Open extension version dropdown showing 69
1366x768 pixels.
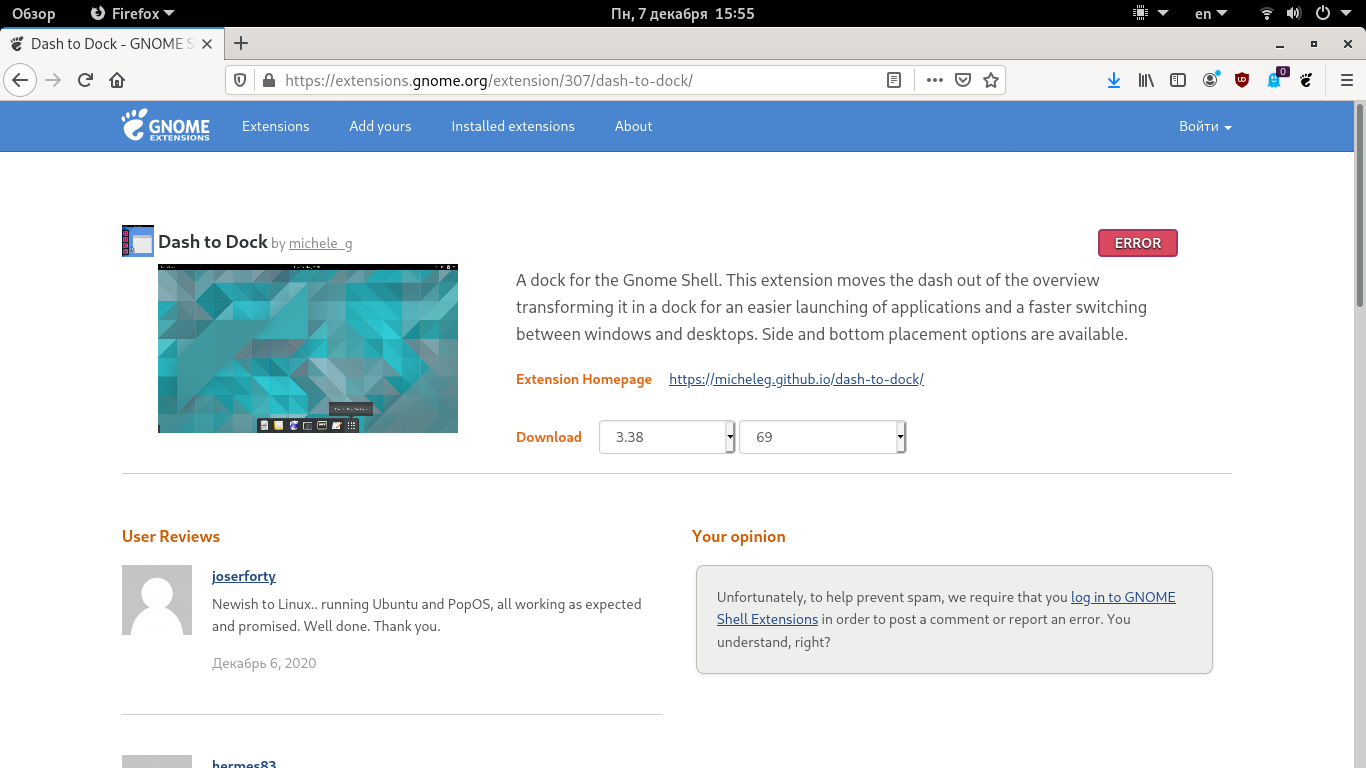point(823,437)
